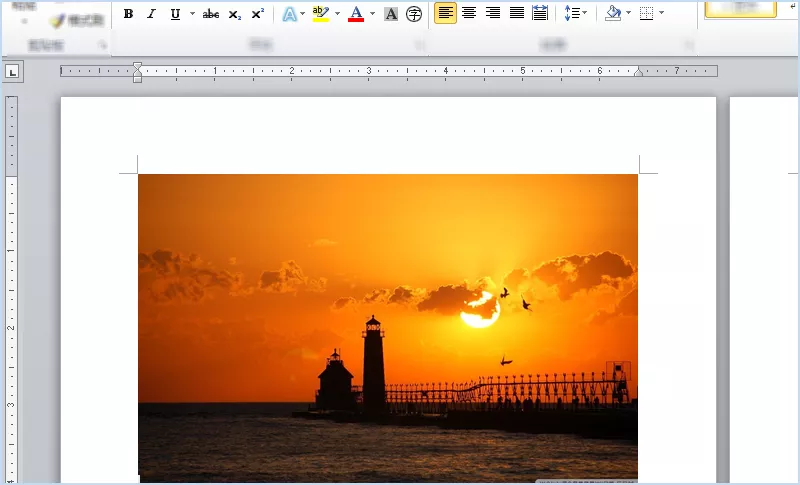Image resolution: width=800 pixels, height=485 pixels.
Task: Open the underline style dropdown arrow
Action: [191, 14]
